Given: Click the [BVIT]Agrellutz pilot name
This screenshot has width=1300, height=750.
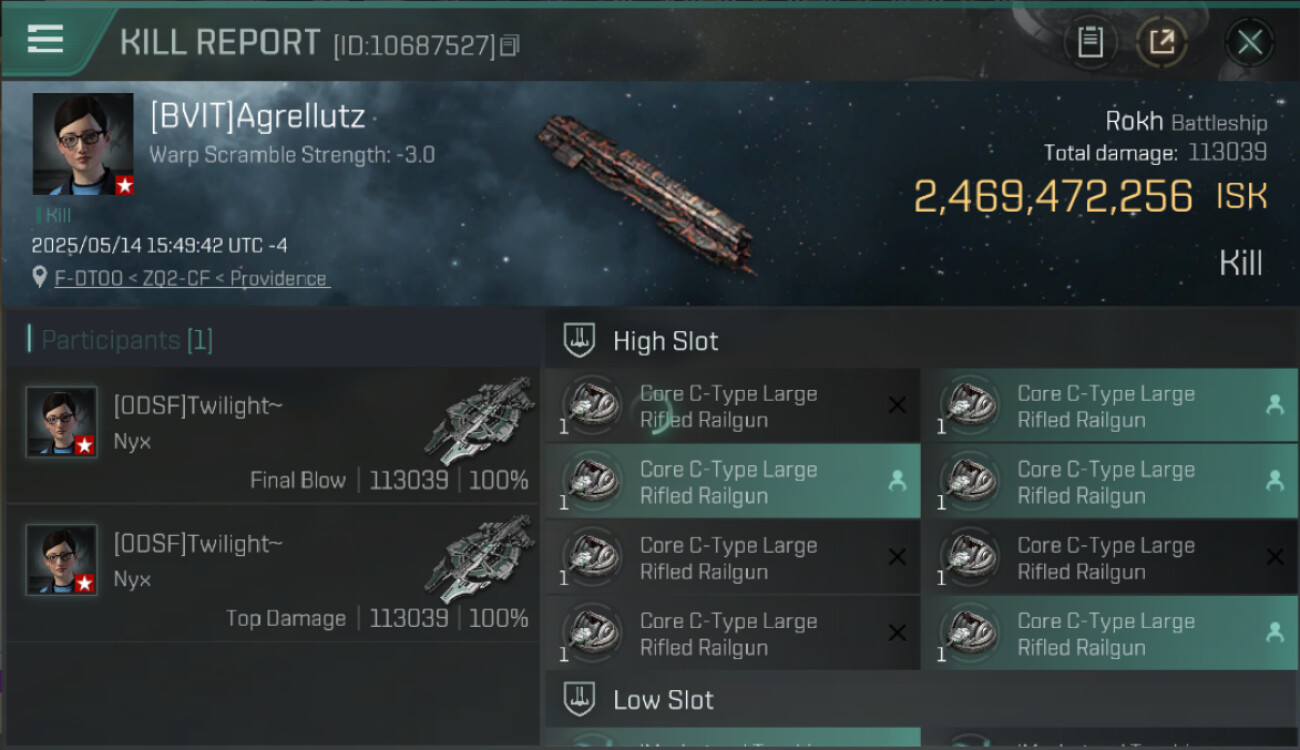Looking at the screenshot, I should (x=257, y=117).
